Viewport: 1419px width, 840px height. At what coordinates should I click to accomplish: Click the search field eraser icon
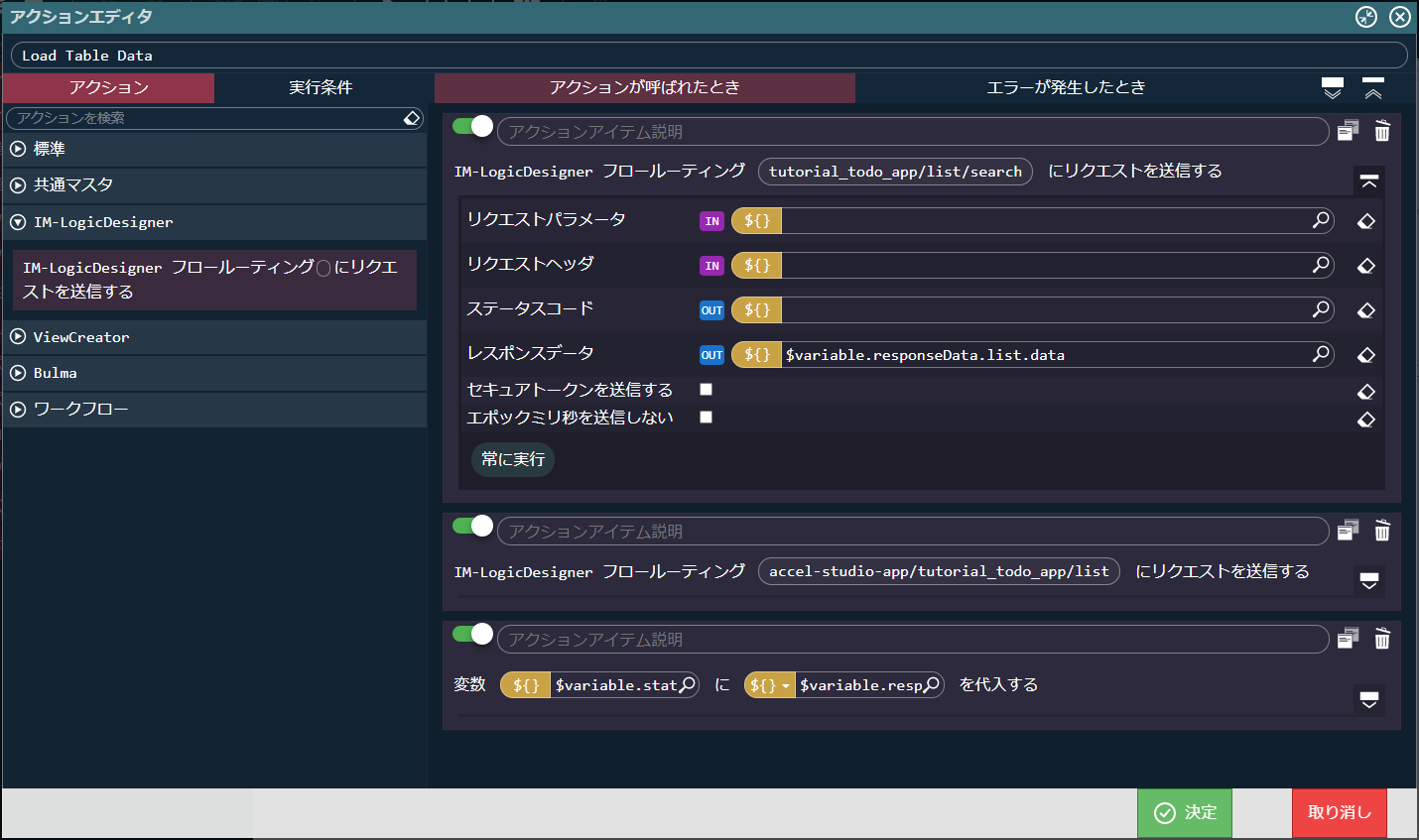click(412, 118)
